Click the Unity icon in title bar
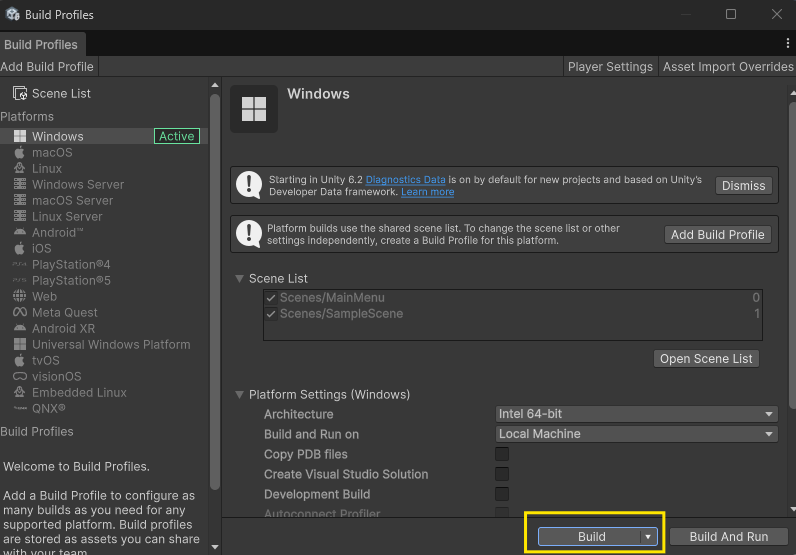Viewport: 796px width, 555px height. click(13, 14)
